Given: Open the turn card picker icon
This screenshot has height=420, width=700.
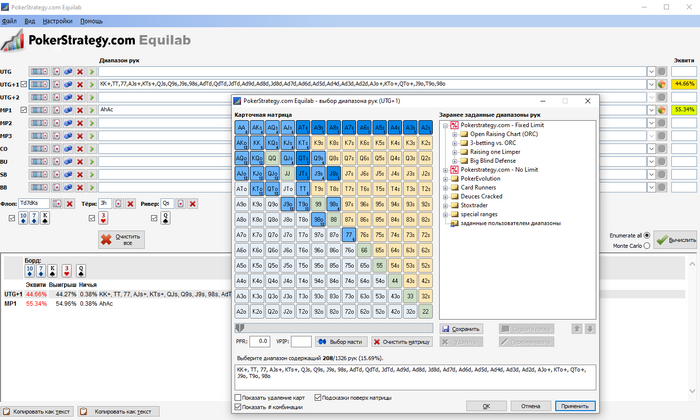Looking at the screenshot, I should pos(118,204).
